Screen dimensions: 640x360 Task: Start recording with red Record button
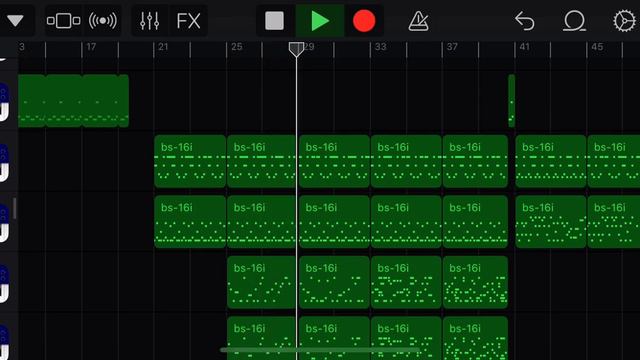click(x=364, y=20)
